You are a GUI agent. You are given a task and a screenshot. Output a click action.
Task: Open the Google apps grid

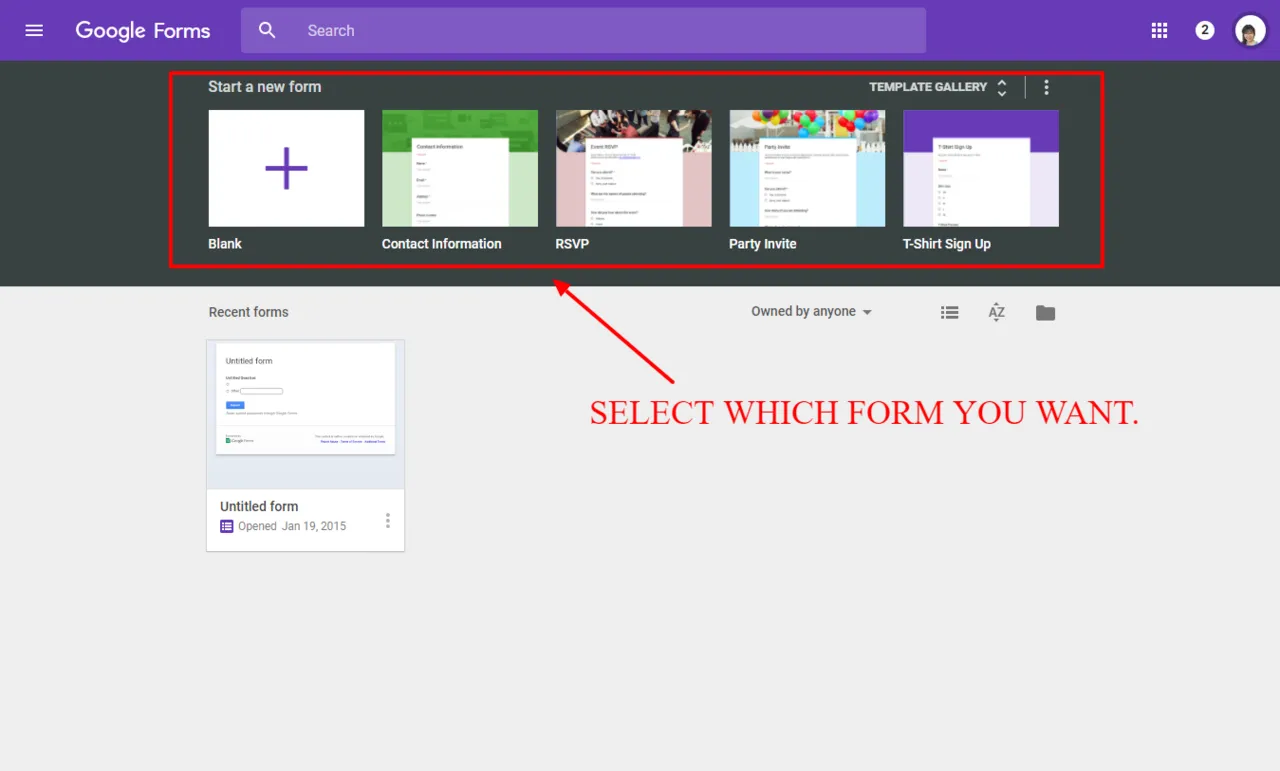[x=1159, y=30]
